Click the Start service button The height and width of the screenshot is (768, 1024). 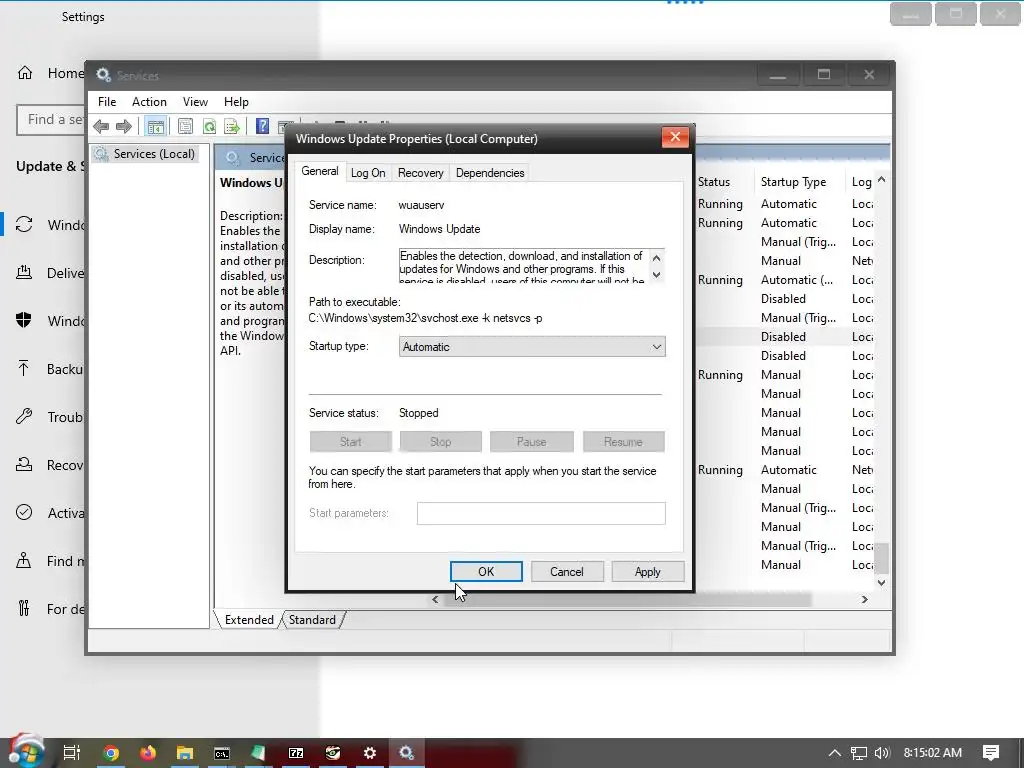[351, 441]
